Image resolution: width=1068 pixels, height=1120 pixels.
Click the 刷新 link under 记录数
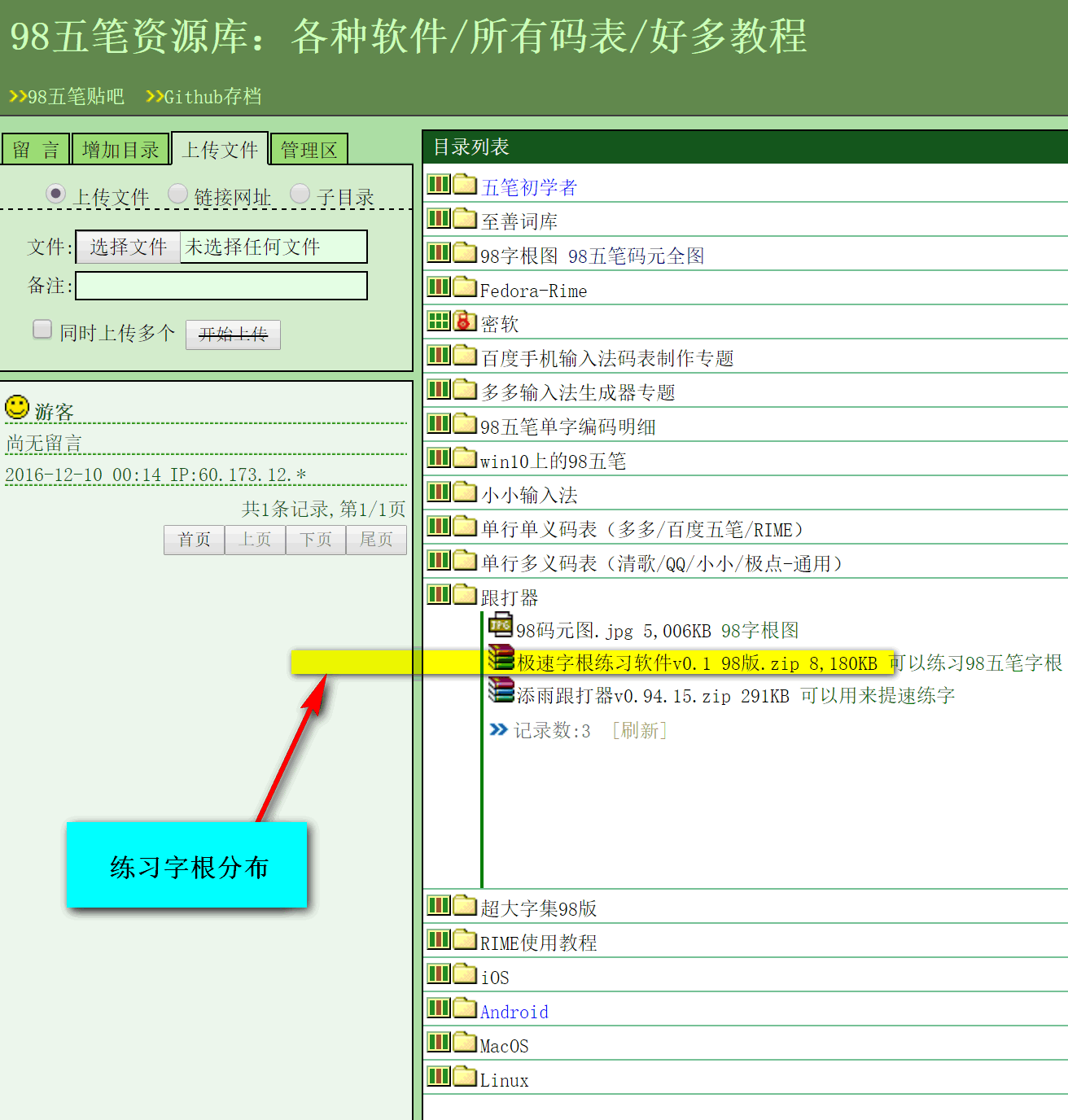(639, 730)
